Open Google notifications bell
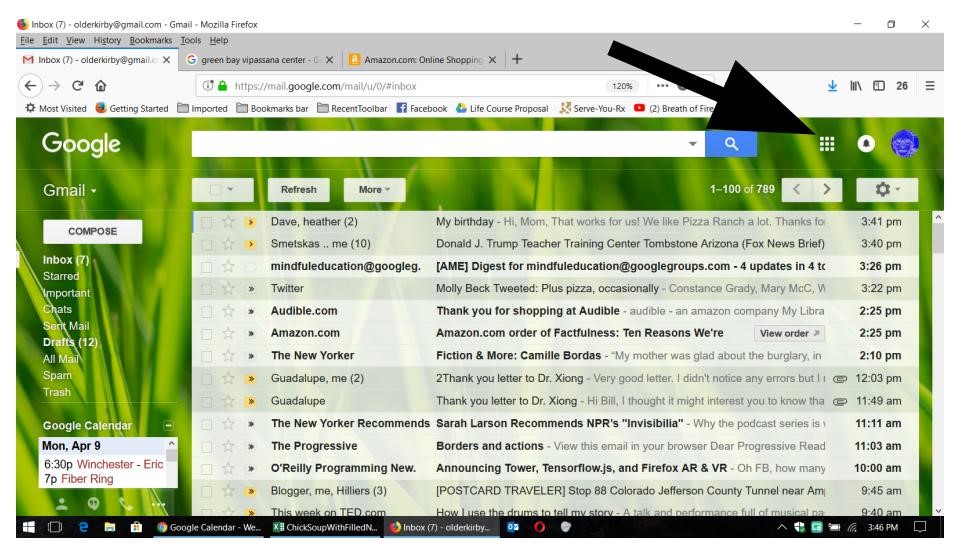Screen dimensions: 961x560 pyautogui.click(x=865, y=144)
